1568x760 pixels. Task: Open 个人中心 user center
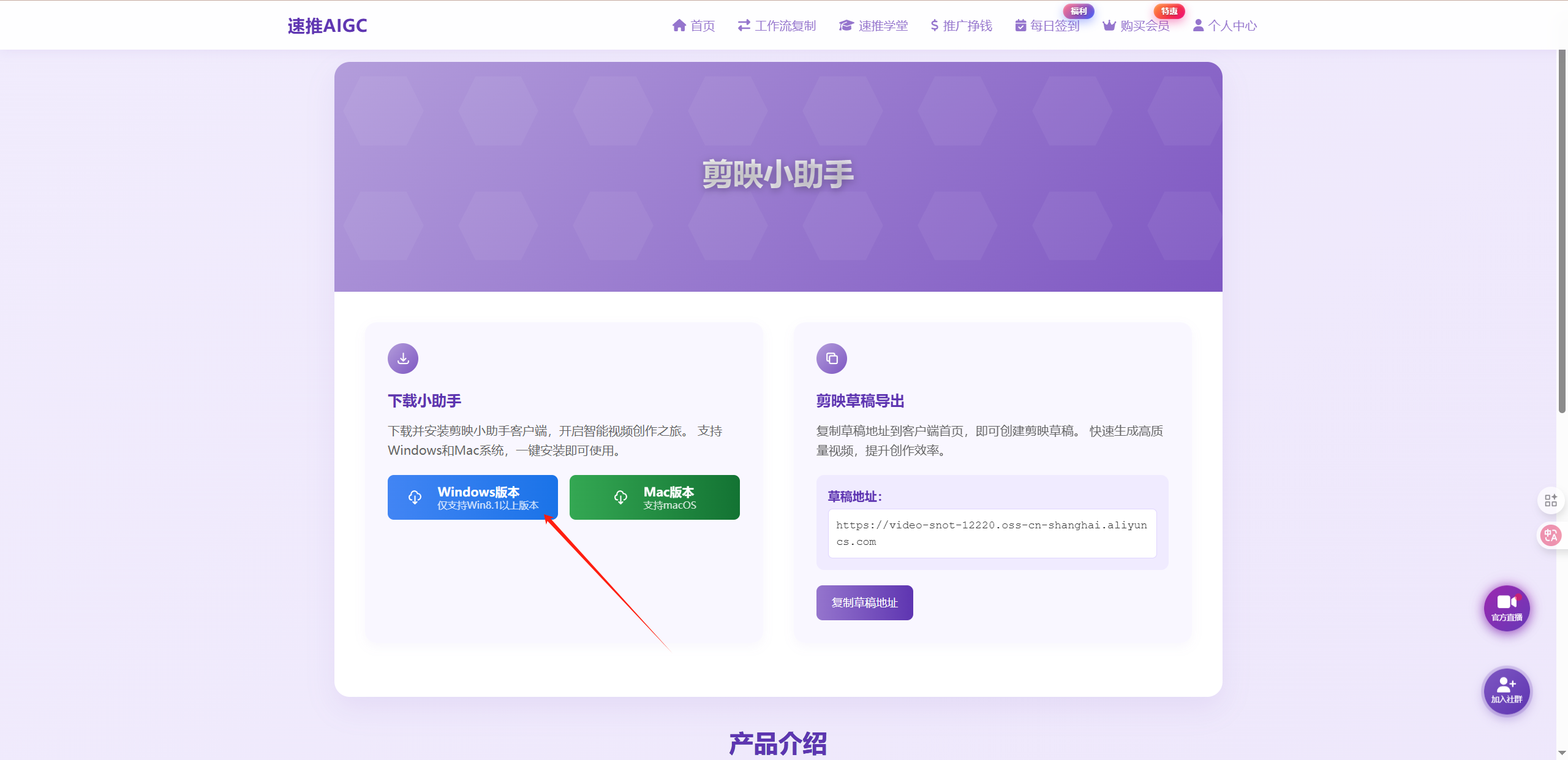click(x=1225, y=26)
